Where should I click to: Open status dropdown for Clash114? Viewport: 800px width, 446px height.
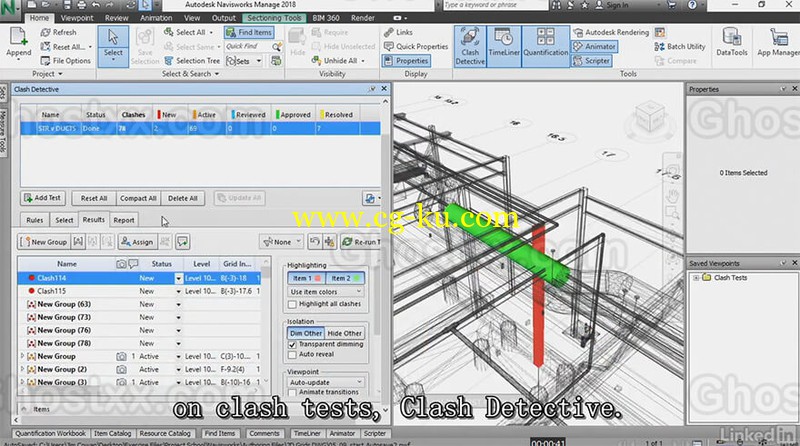(x=178, y=279)
